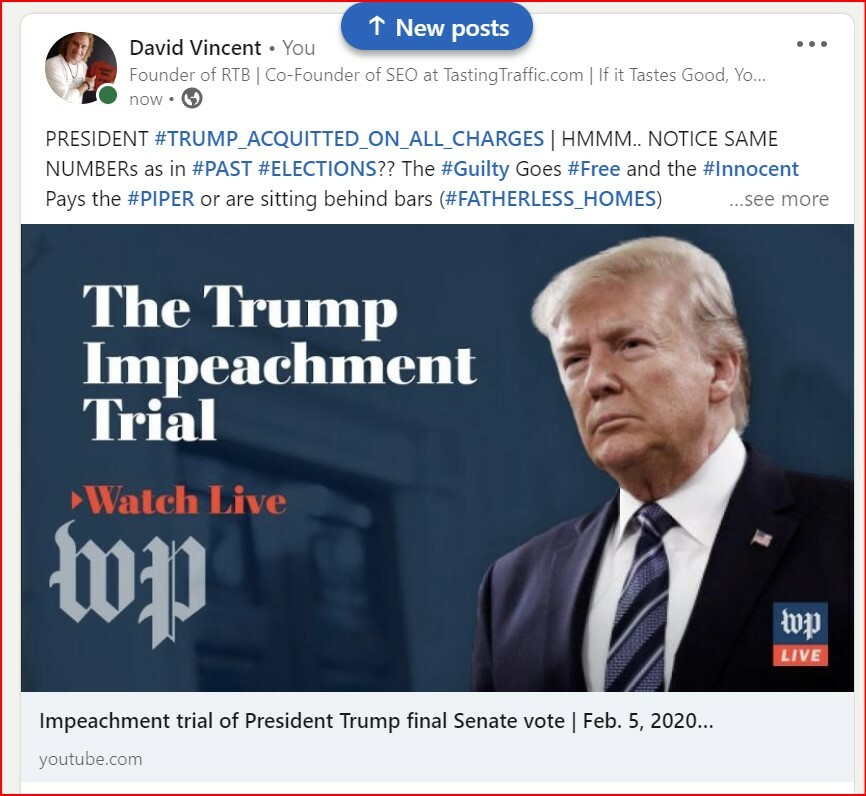The height and width of the screenshot is (796, 866).
Task: Click the WP Live badge on video thumbnail
Action: pos(800,634)
